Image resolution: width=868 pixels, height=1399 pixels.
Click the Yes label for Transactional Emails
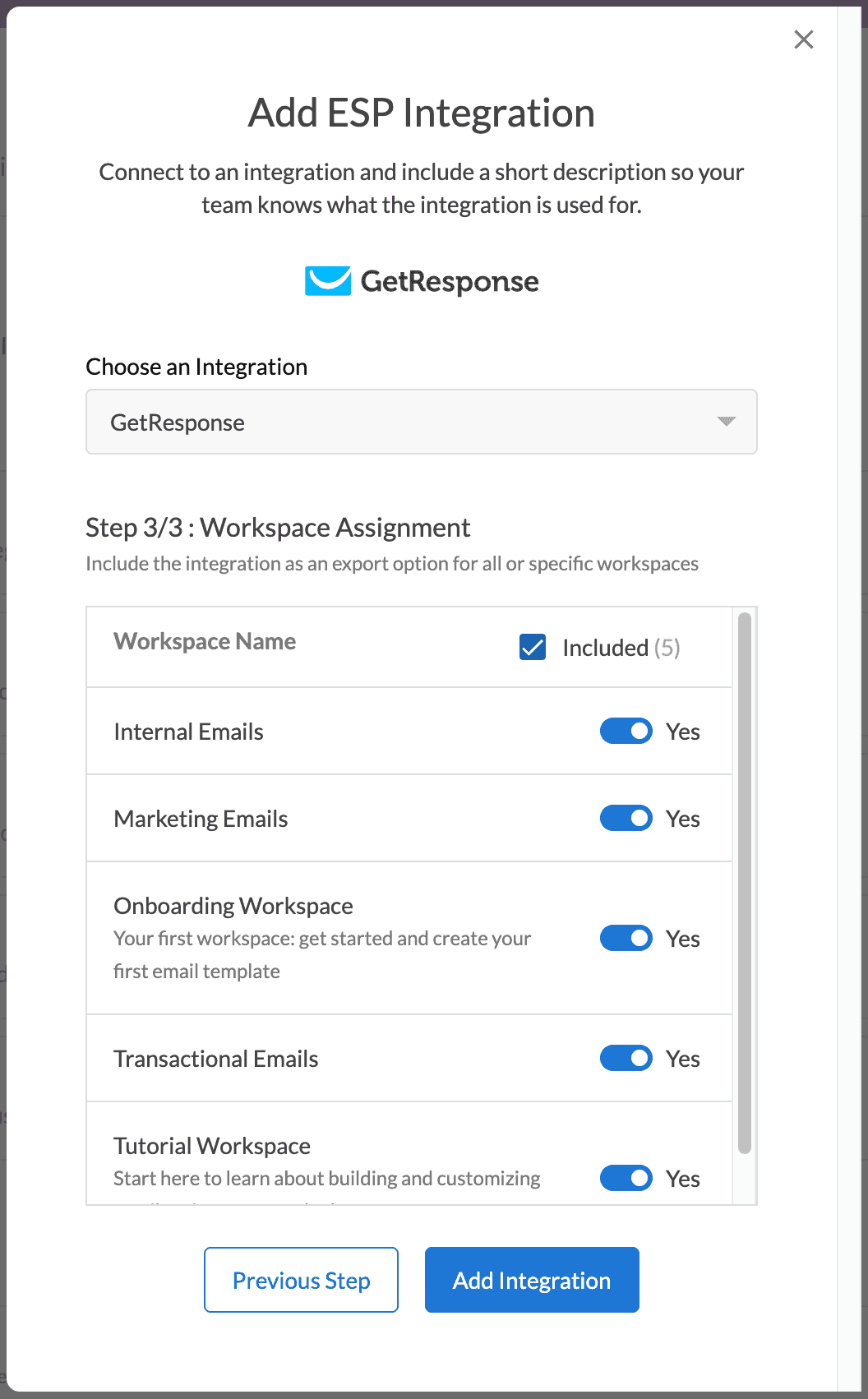click(x=683, y=1059)
